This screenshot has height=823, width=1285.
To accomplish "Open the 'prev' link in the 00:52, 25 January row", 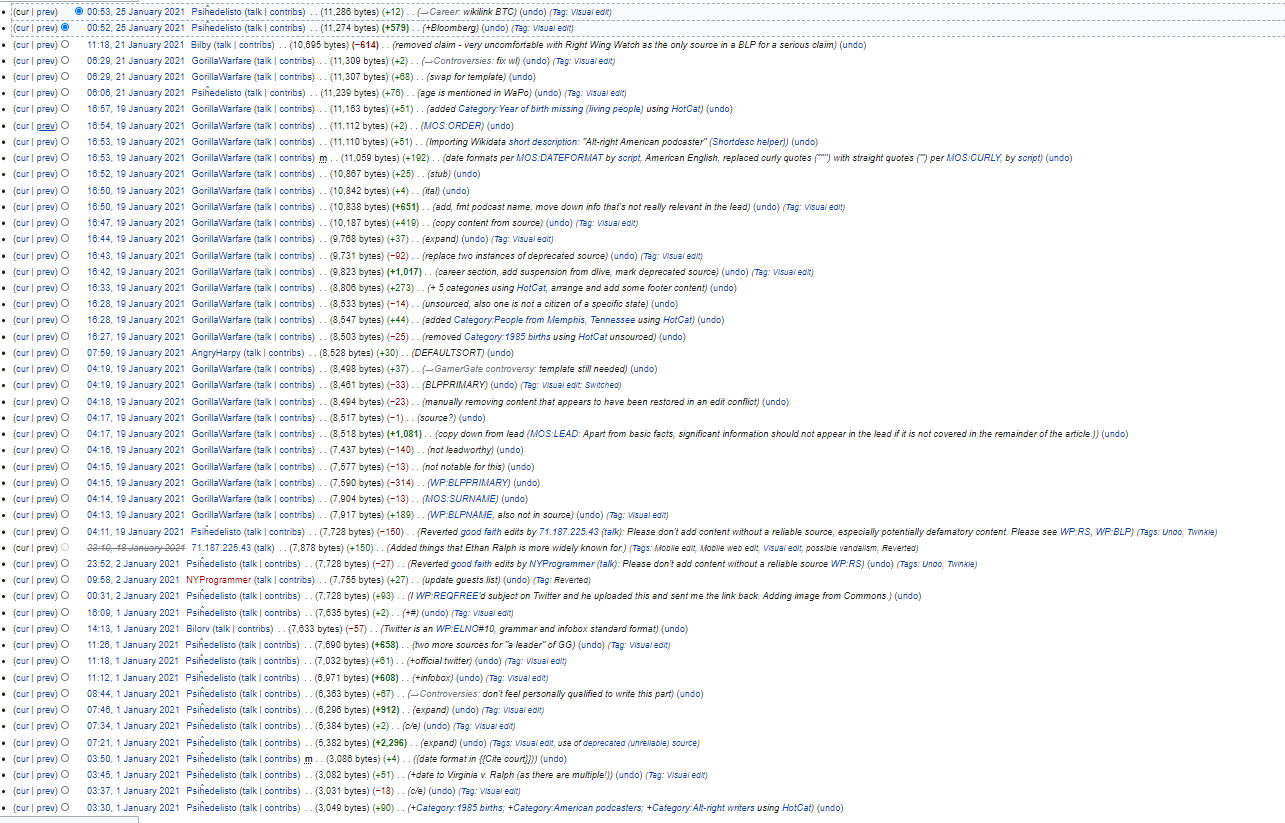I will click(x=46, y=28).
